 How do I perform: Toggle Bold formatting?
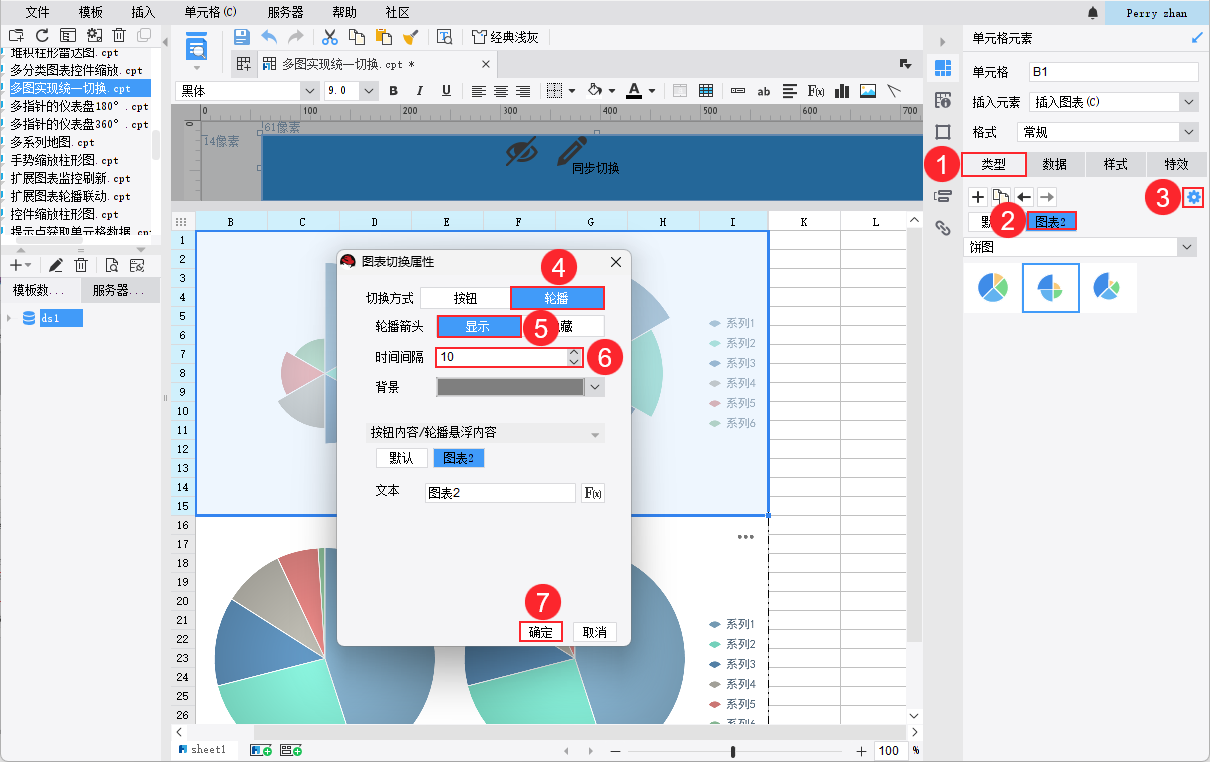(x=394, y=91)
